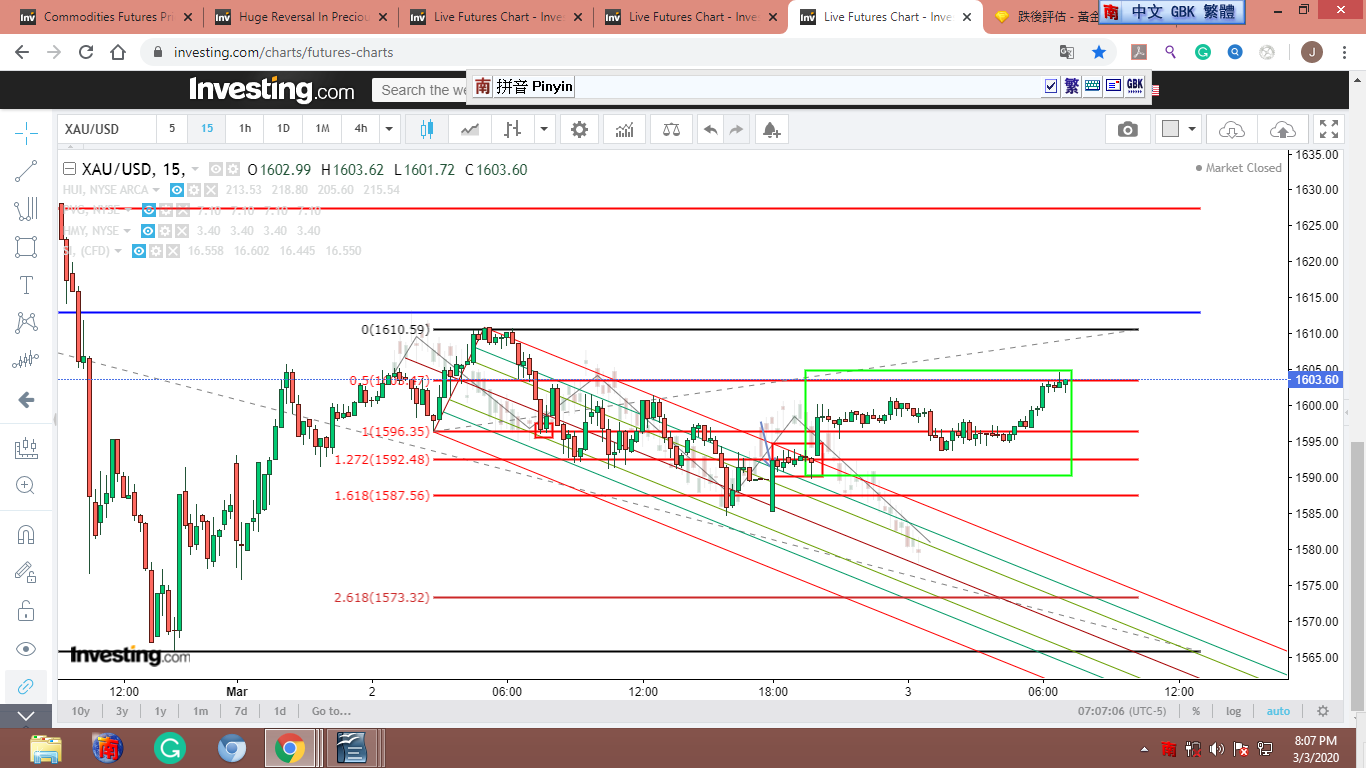Viewport: 1366px width, 768px height.
Task: Take a chart snapshot with the camera icon
Action: [x=1127, y=129]
